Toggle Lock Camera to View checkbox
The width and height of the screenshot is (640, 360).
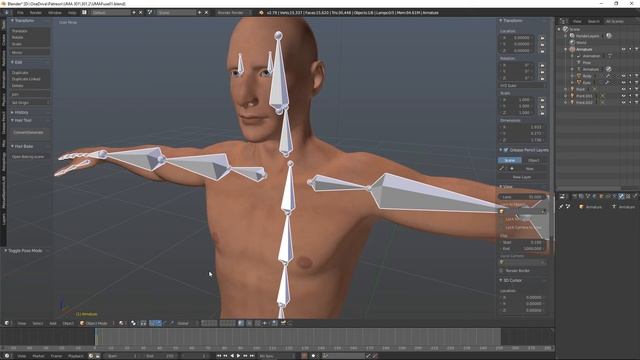[502, 227]
